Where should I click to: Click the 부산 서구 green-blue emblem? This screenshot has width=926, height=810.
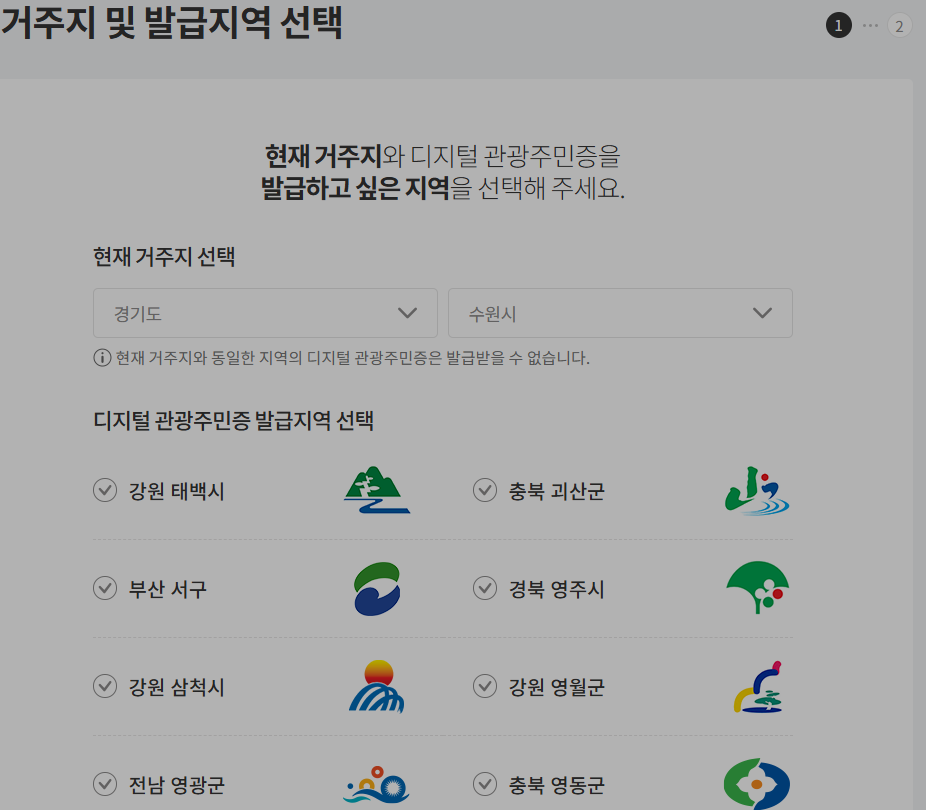[377, 589]
